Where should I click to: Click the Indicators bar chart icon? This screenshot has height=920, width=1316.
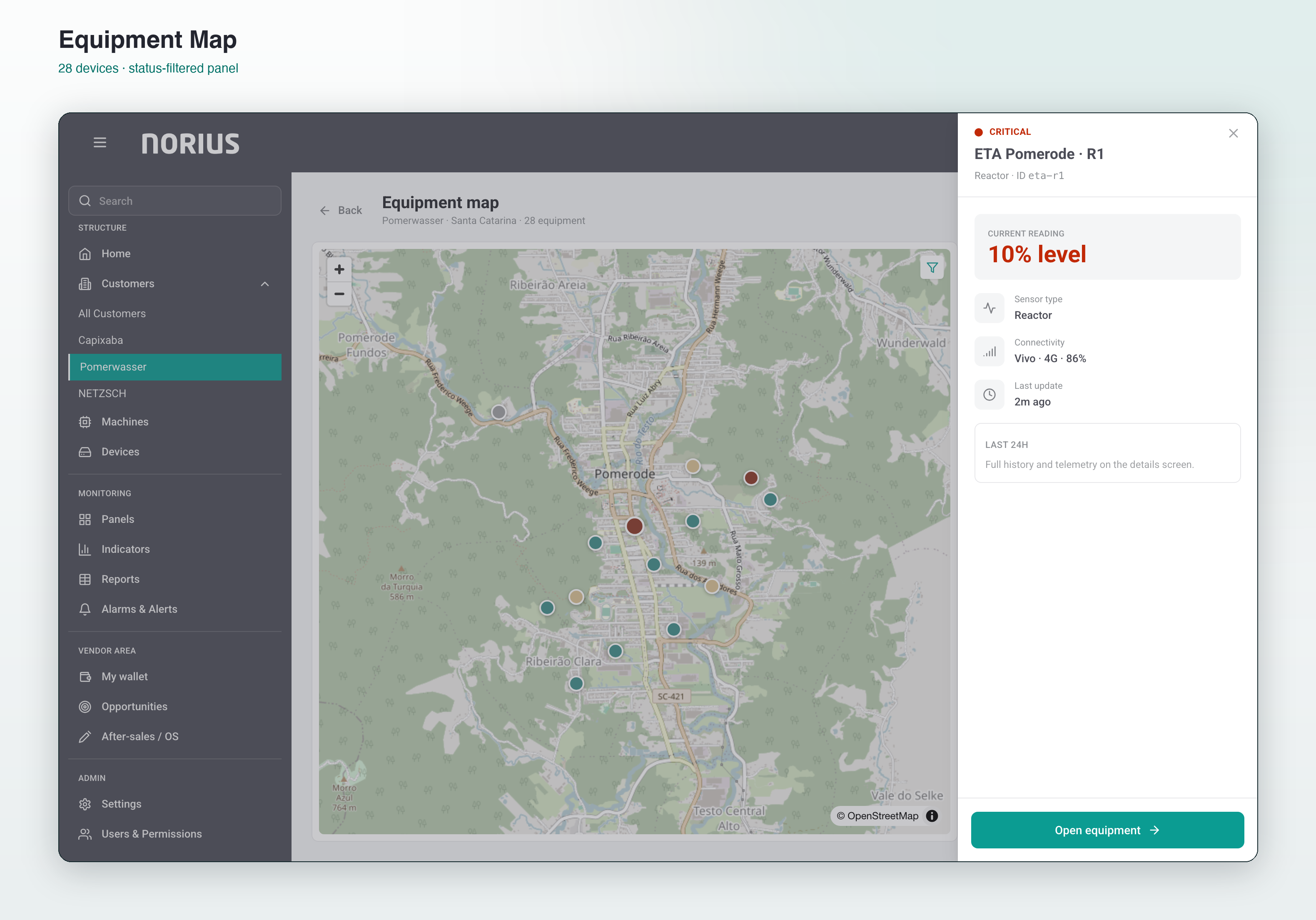coord(85,550)
